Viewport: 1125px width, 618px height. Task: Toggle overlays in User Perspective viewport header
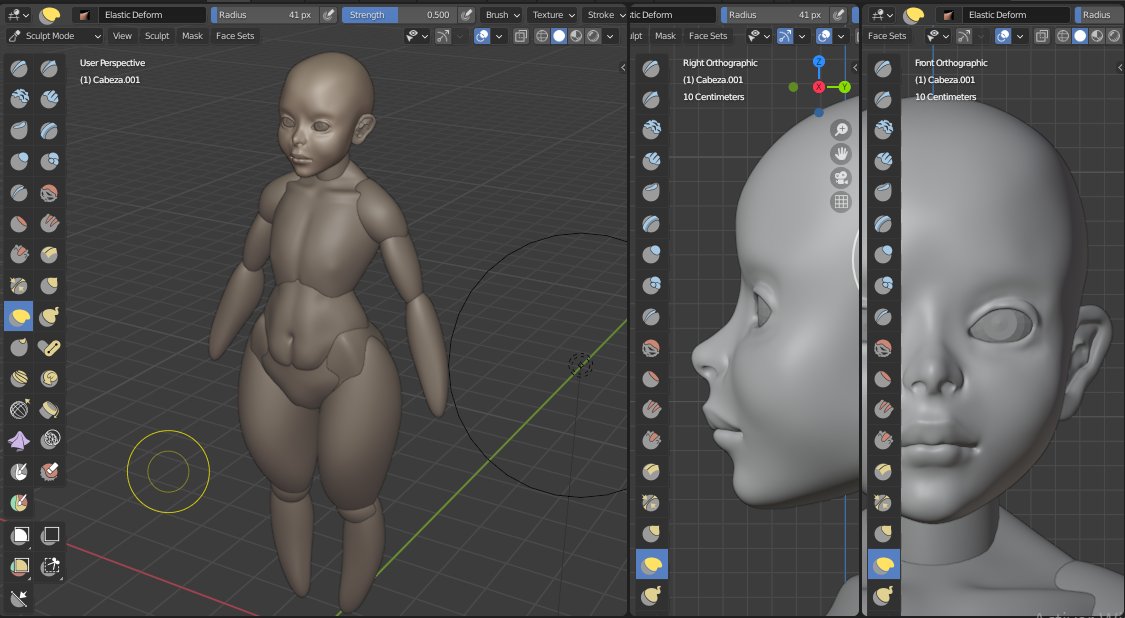point(482,36)
